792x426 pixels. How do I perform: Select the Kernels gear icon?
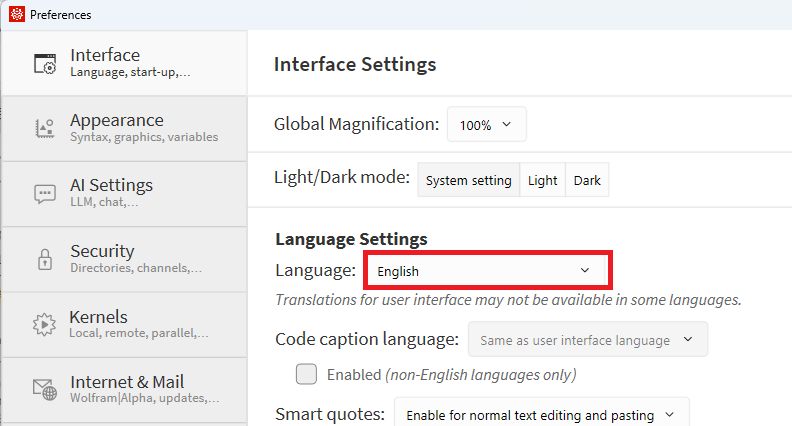[45, 325]
